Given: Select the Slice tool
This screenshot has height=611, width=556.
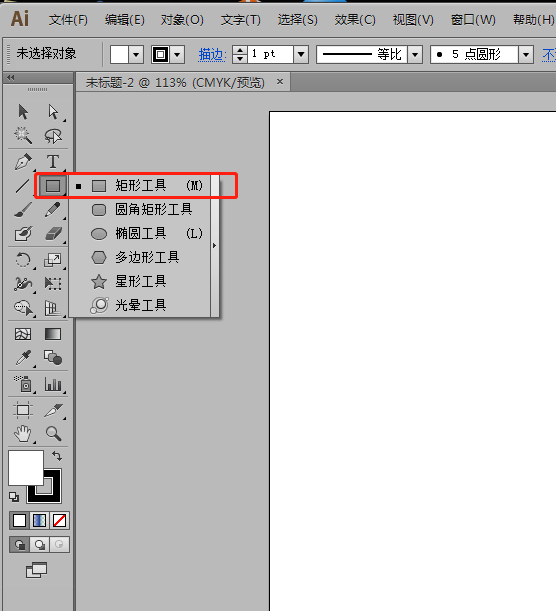Looking at the screenshot, I should tap(53, 410).
